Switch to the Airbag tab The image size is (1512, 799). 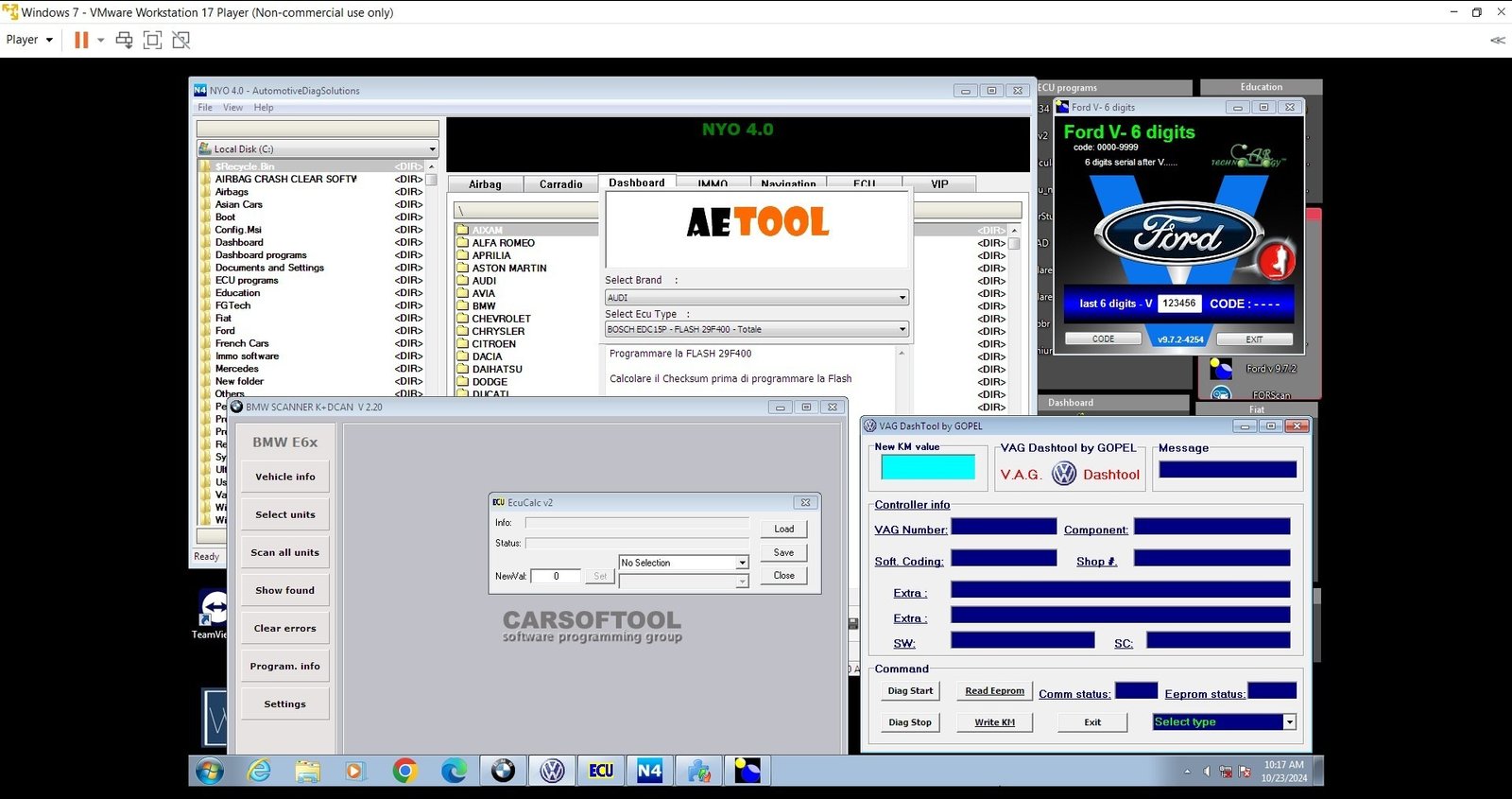point(485,184)
